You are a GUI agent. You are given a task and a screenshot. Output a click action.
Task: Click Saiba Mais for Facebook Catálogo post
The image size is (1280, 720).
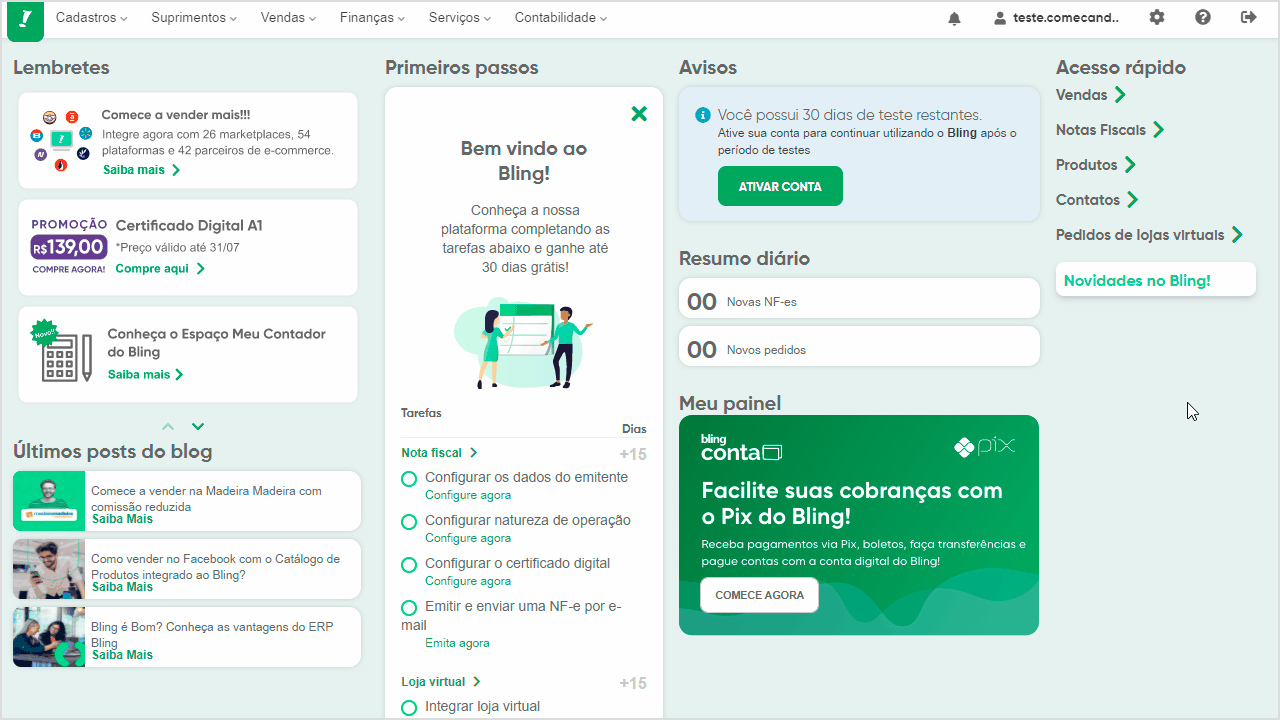122,587
